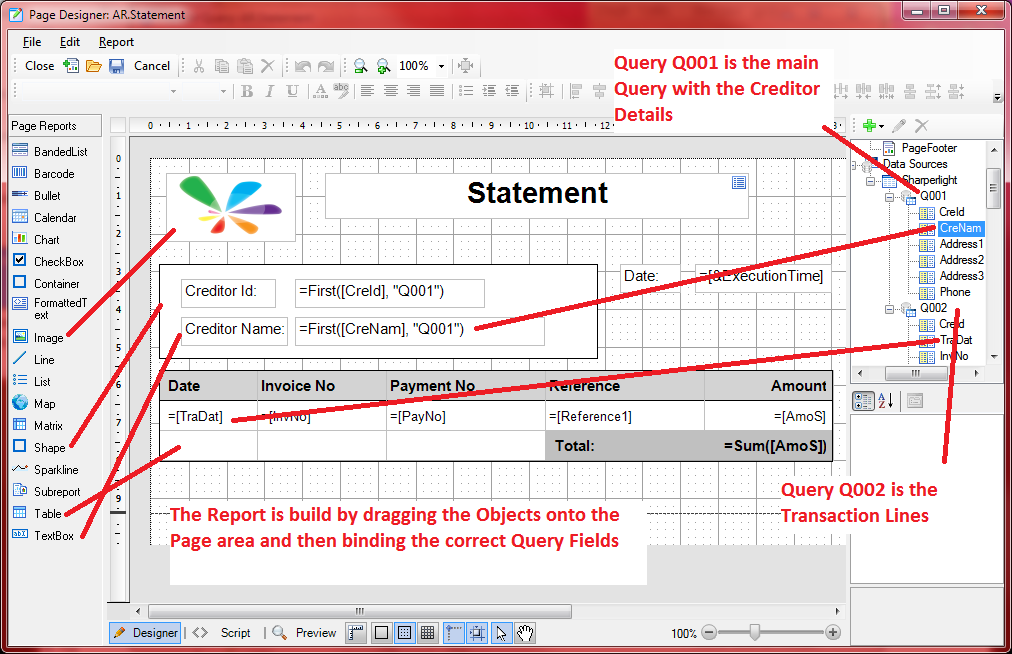Toggle the ruler display in bottom toolbar
Image resolution: width=1012 pixels, height=654 pixels.
tap(356, 633)
